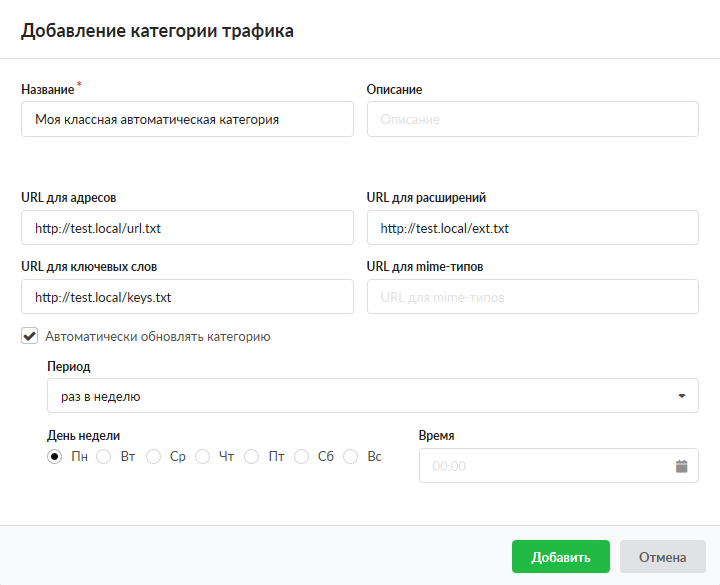Focus the Название text field

pos(187,119)
